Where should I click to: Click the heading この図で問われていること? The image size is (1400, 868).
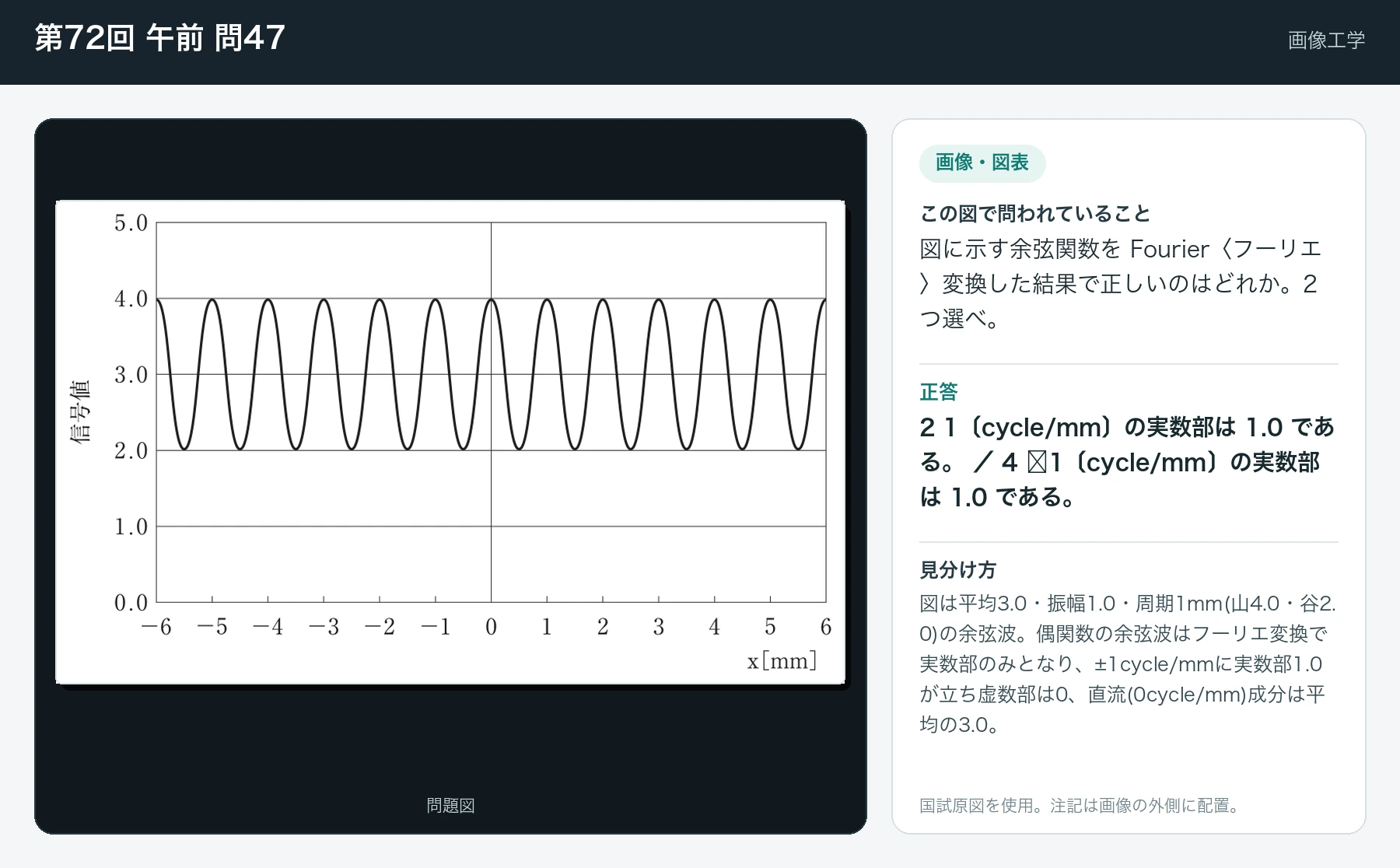(1035, 213)
